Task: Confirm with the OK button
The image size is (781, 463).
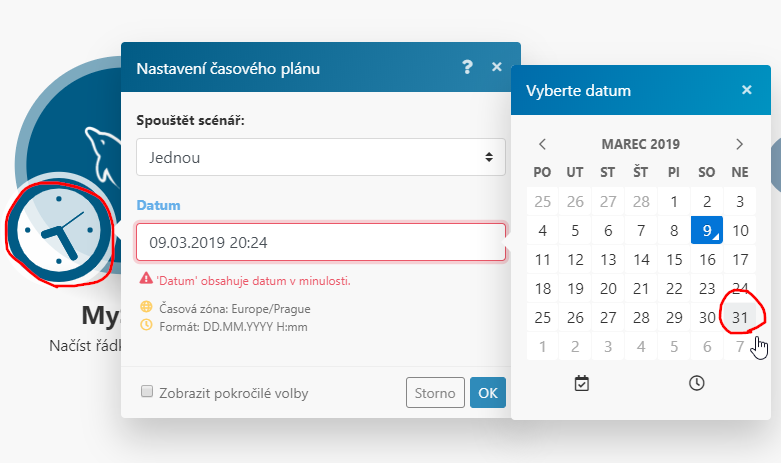Action: click(x=487, y=393)
